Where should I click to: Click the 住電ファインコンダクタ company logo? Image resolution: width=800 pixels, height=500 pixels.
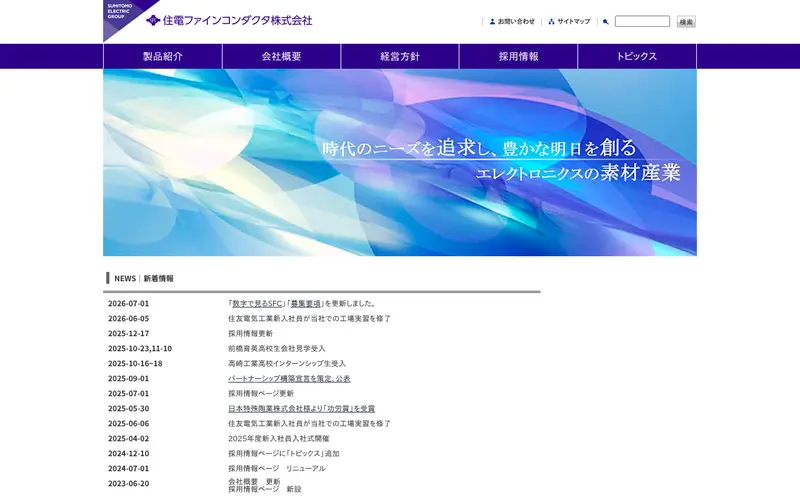229,20
